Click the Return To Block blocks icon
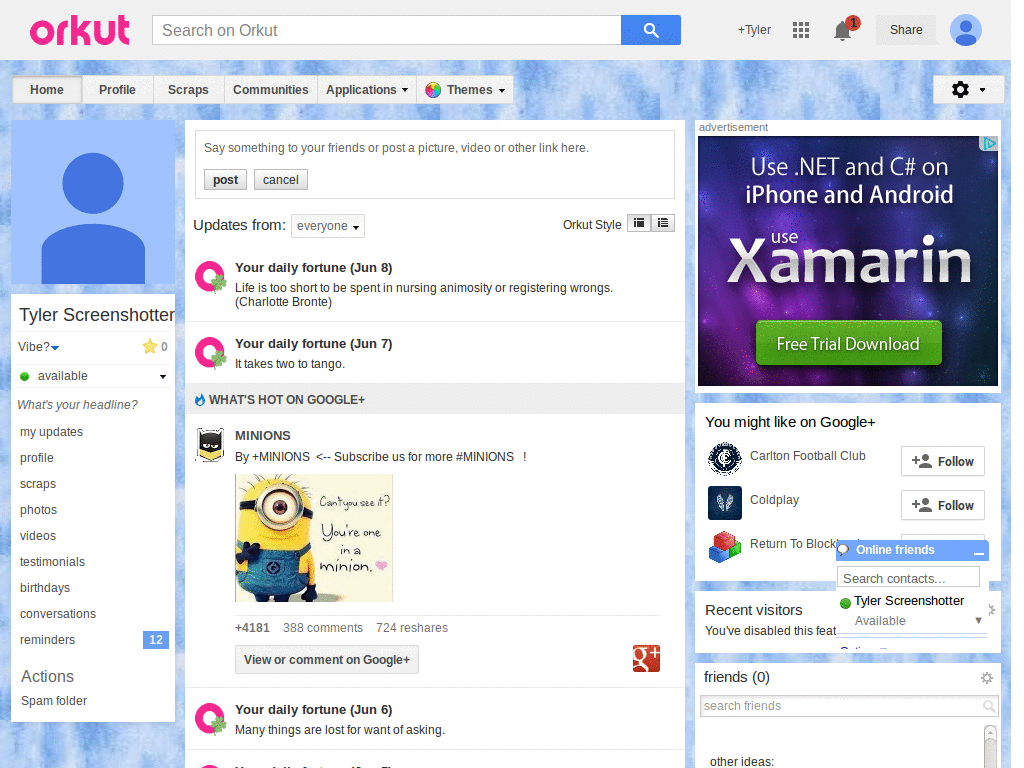The height and width of the screenshot is (768, 1024). click(x=725, y=547)
